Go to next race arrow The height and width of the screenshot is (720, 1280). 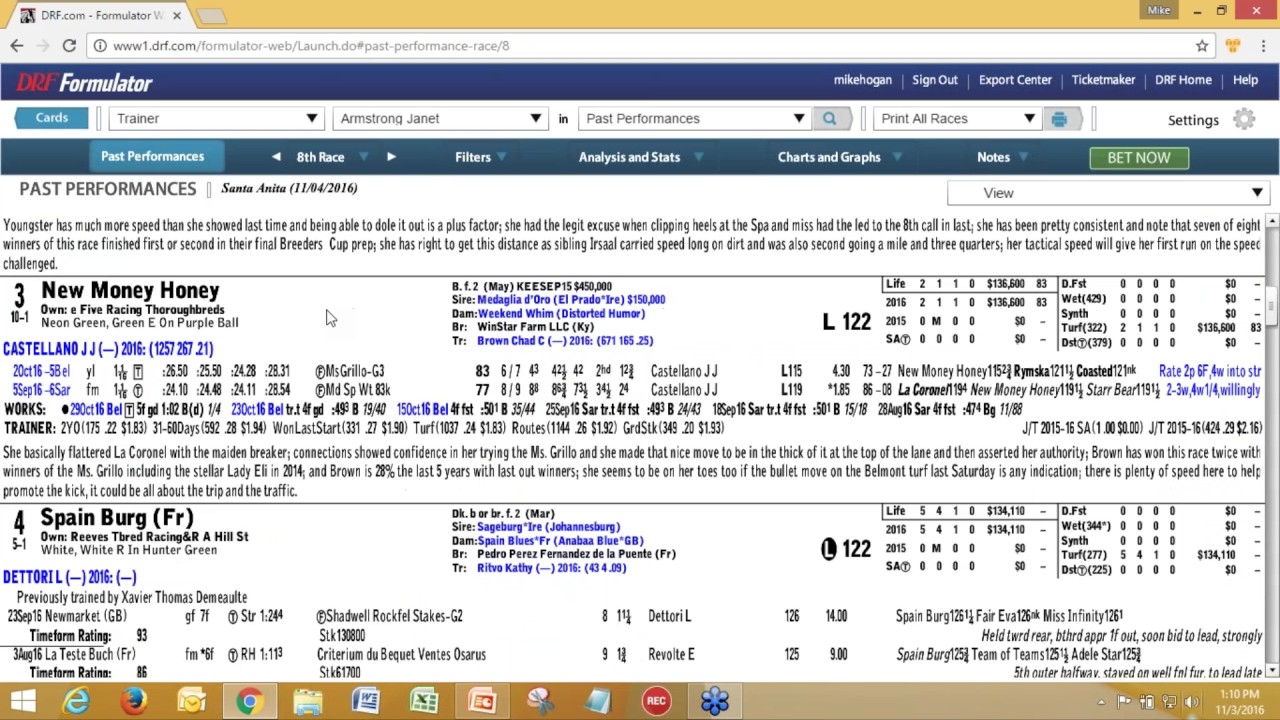pos(391,157)
